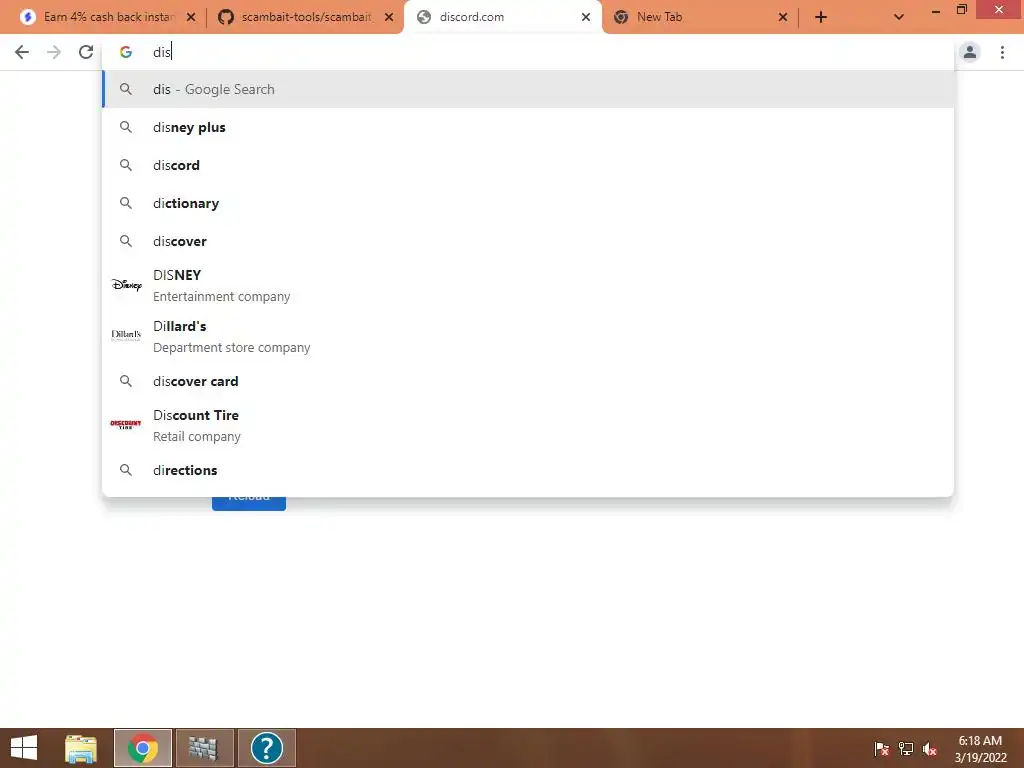Open the brick wall firewall taskbar app
The height and width of the screenshot is (768, 1024).
(x=204, y=748)
